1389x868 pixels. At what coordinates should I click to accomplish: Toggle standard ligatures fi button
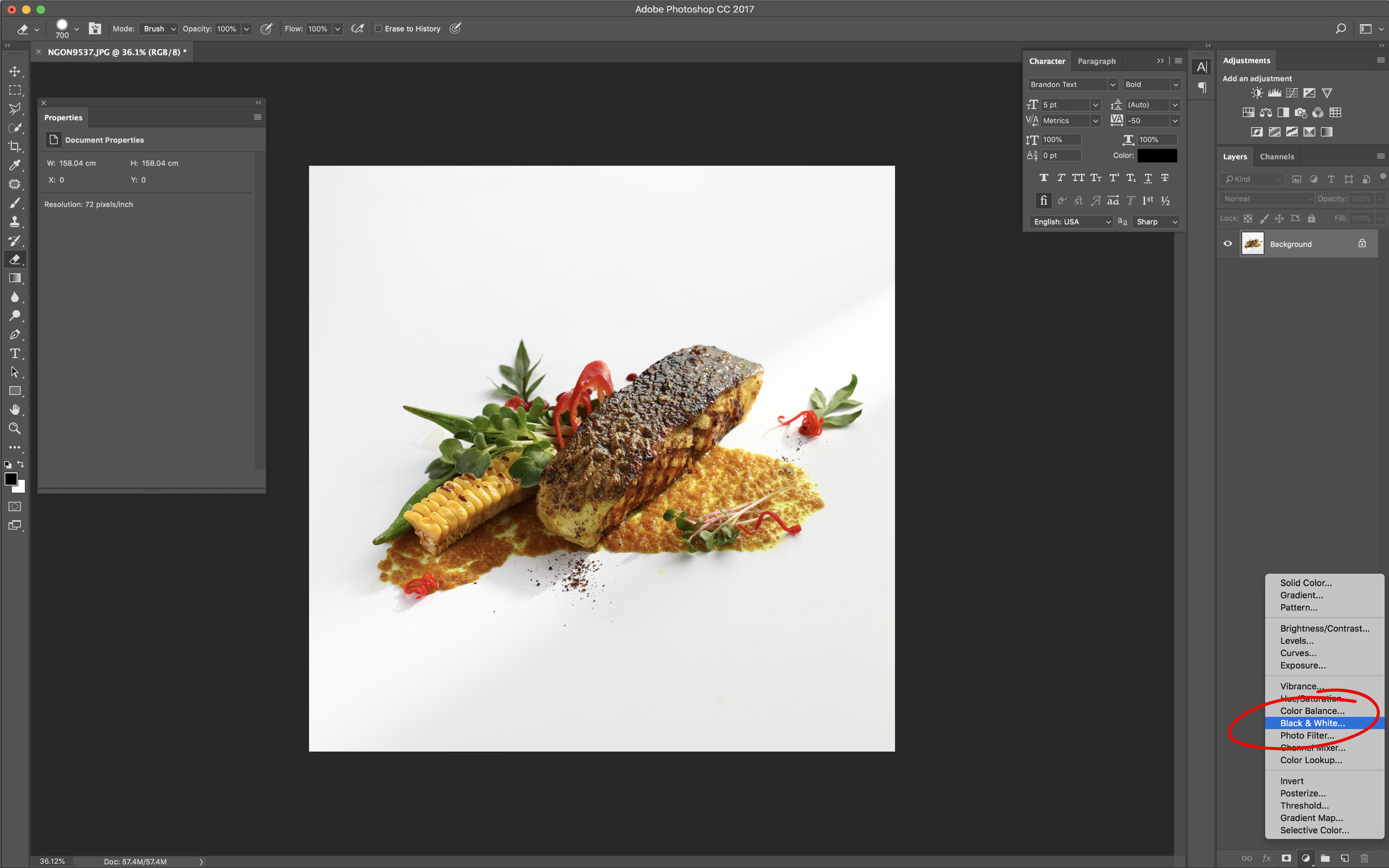[x=1043, y=200]
